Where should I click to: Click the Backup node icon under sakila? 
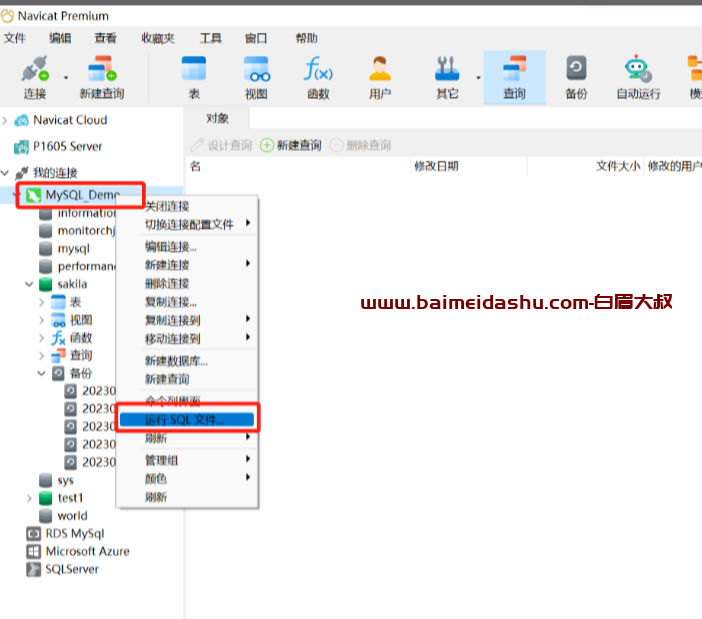[58, 373]
